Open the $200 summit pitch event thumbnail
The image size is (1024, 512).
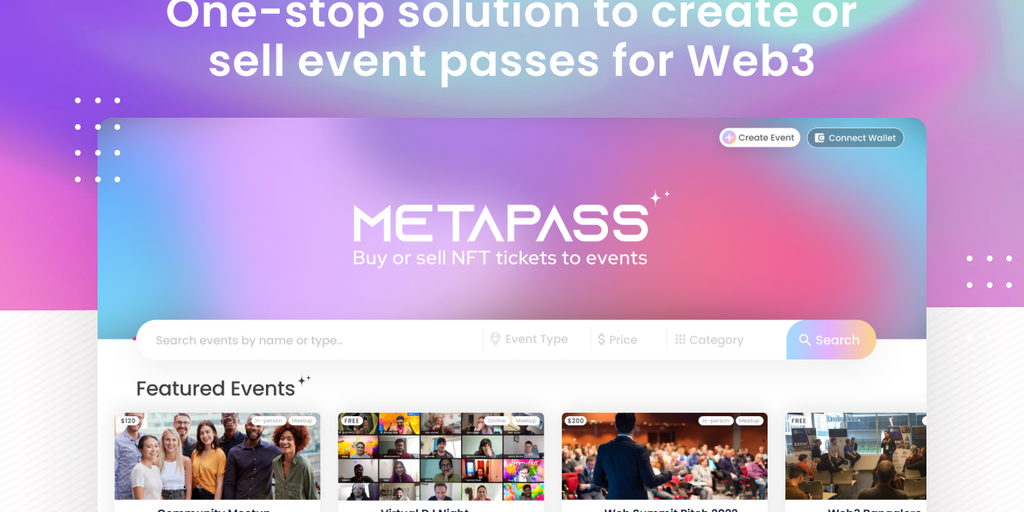pos(665,456)
